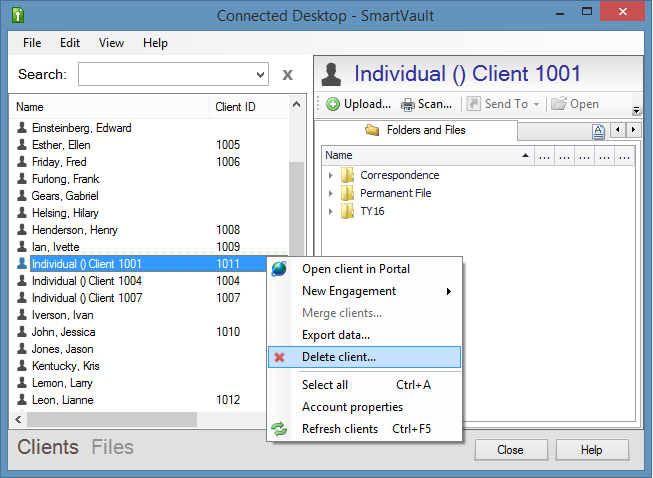Clear search with the X icon
The image size is (653, 478).
coord(287,75)
